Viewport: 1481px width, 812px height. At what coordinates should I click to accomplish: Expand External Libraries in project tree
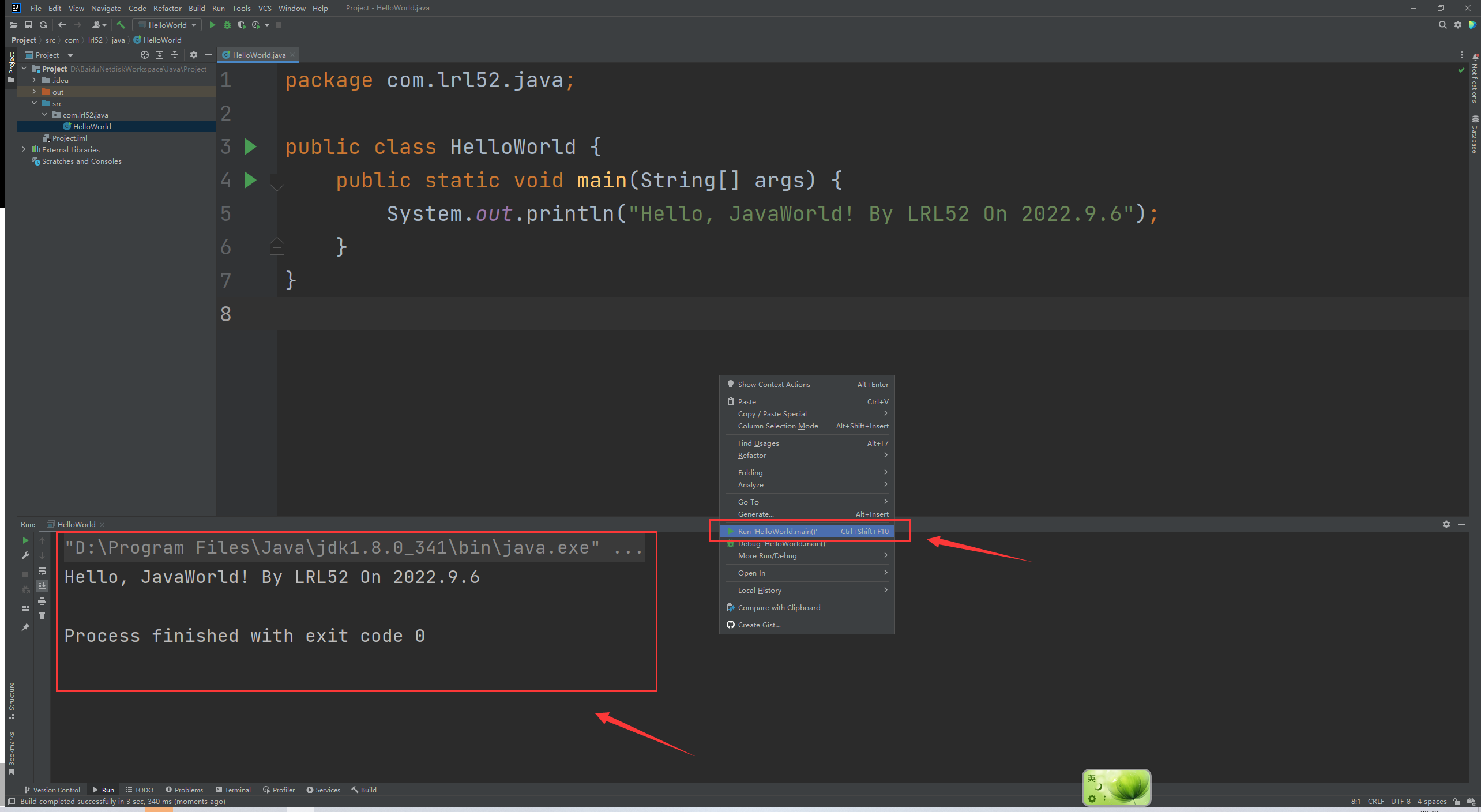coord(24,149)
